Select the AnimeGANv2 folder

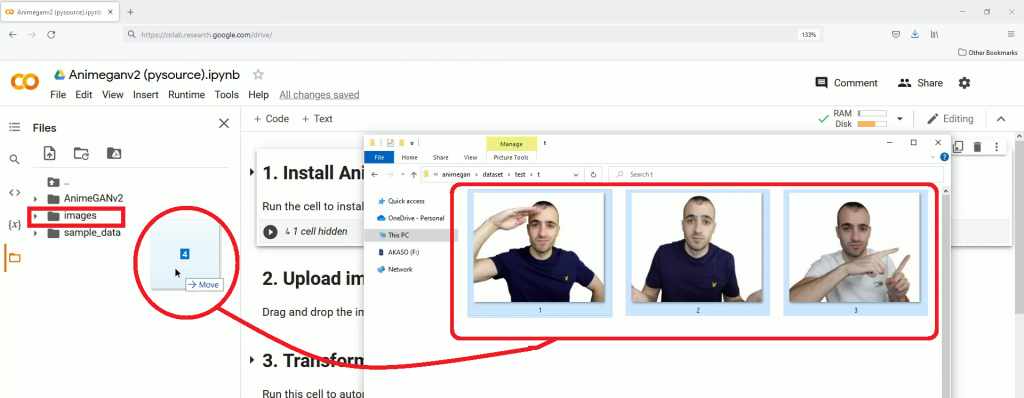click(x=93, y=198)
